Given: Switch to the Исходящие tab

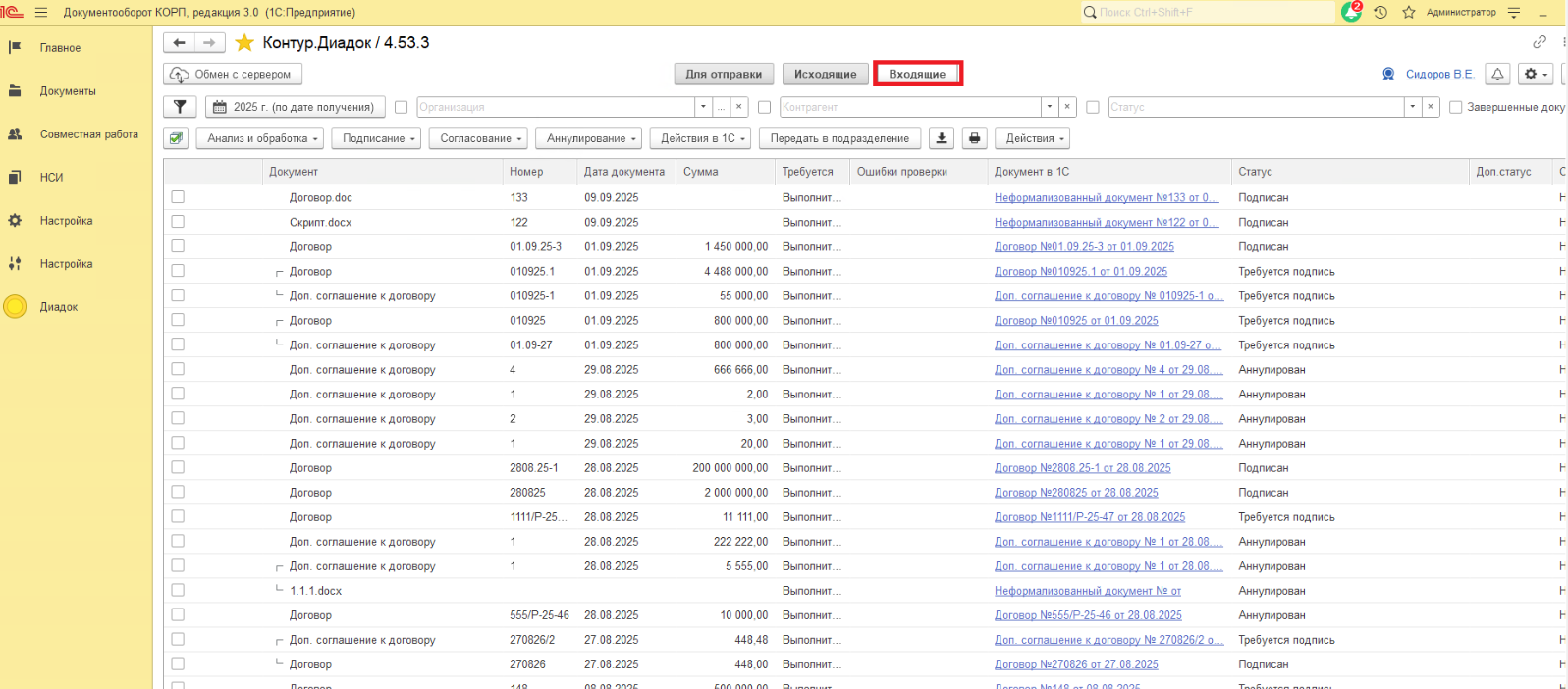Looking at the screenshot, I should [825, 74].
